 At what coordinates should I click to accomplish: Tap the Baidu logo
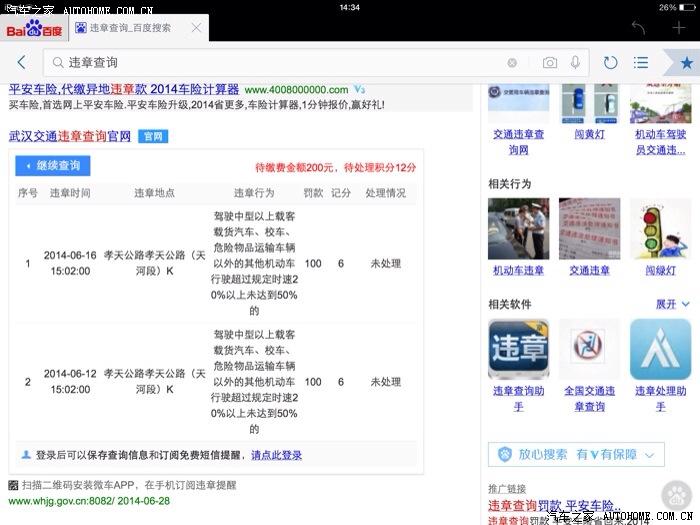point(34,29)
